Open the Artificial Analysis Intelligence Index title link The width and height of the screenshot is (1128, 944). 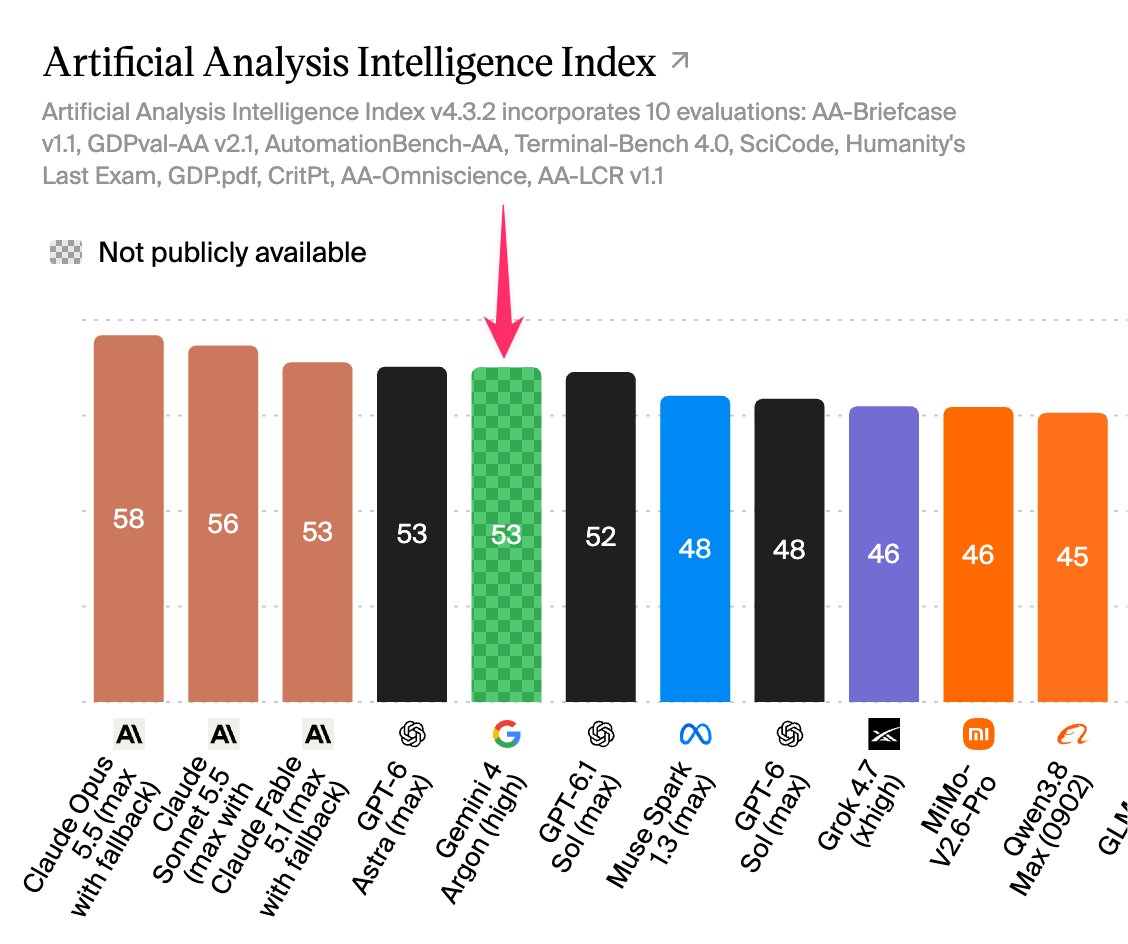350,62
